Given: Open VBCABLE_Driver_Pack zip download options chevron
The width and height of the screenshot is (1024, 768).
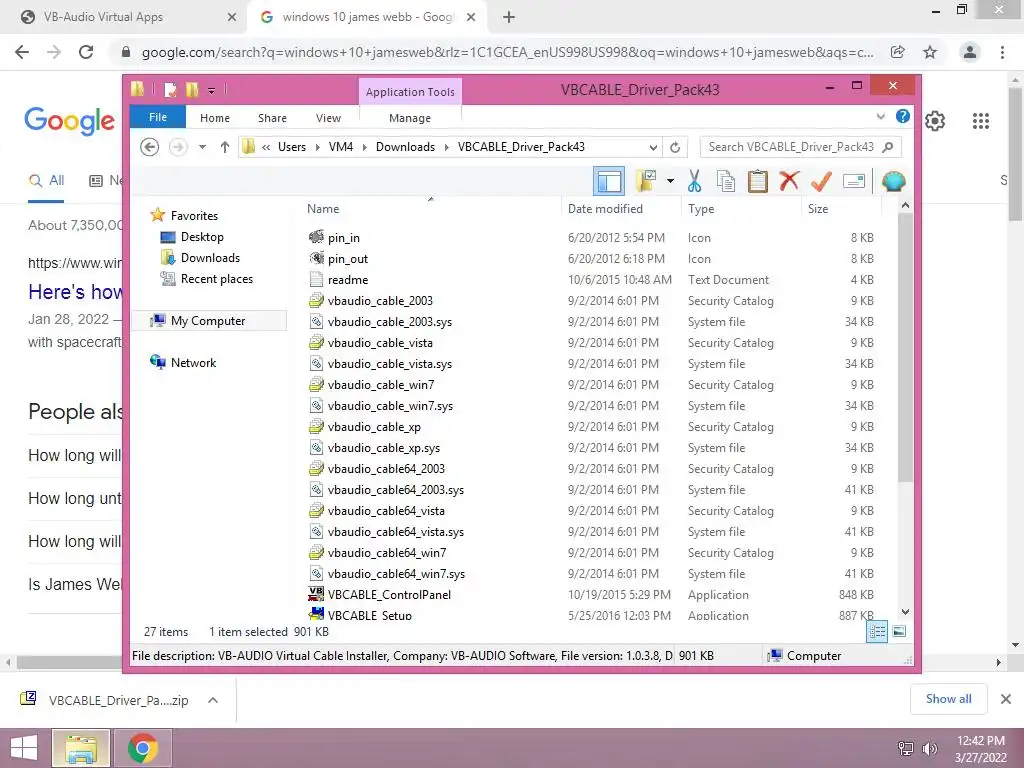Looking at the screenshot, I should pyautogui.click(x=212, y=700).
